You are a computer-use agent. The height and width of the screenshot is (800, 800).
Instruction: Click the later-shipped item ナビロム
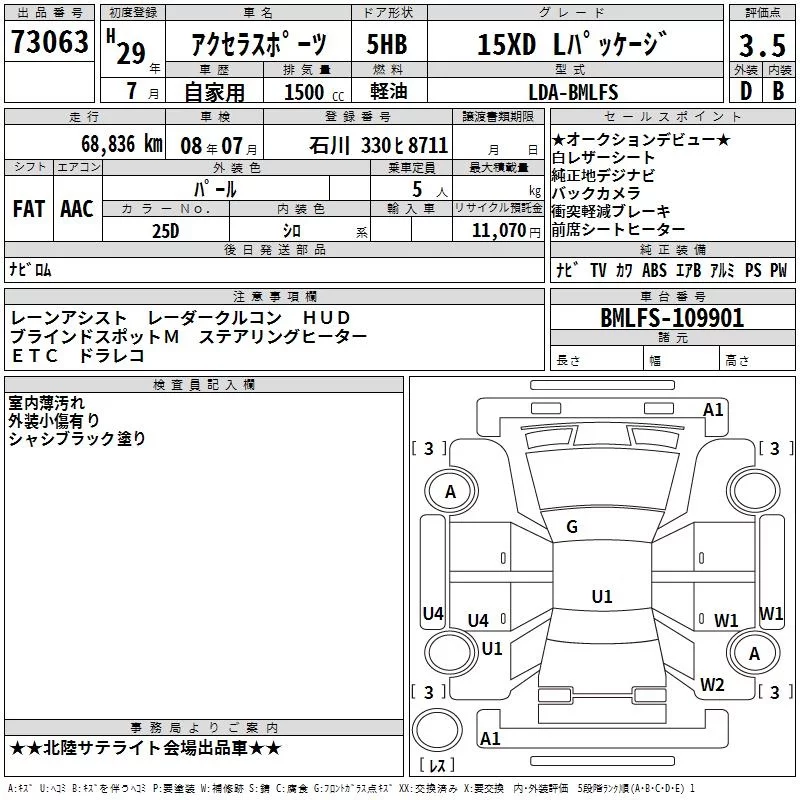pos(30,269)
